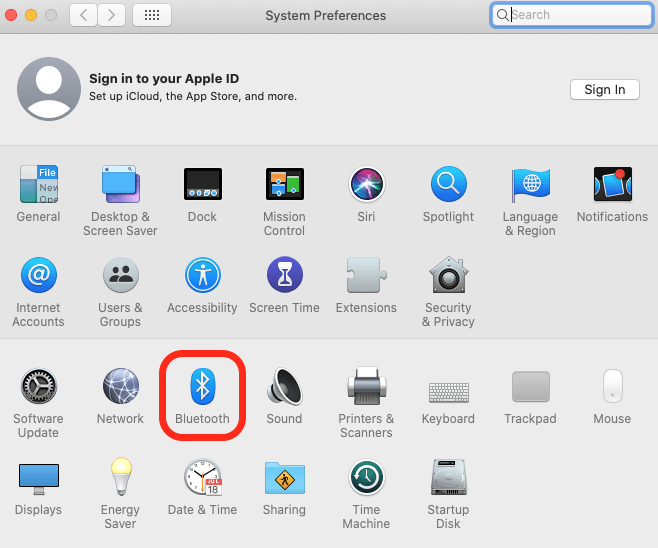The height and width of the screenshot is (548, 658).
Task: Click the Show All grid button
Action: coord(151,15)
